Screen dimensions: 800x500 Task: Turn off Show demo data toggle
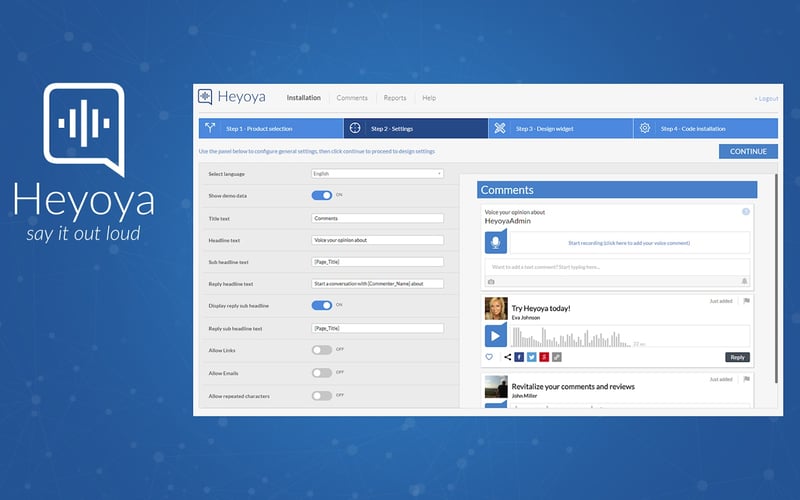tap(322, 195)
